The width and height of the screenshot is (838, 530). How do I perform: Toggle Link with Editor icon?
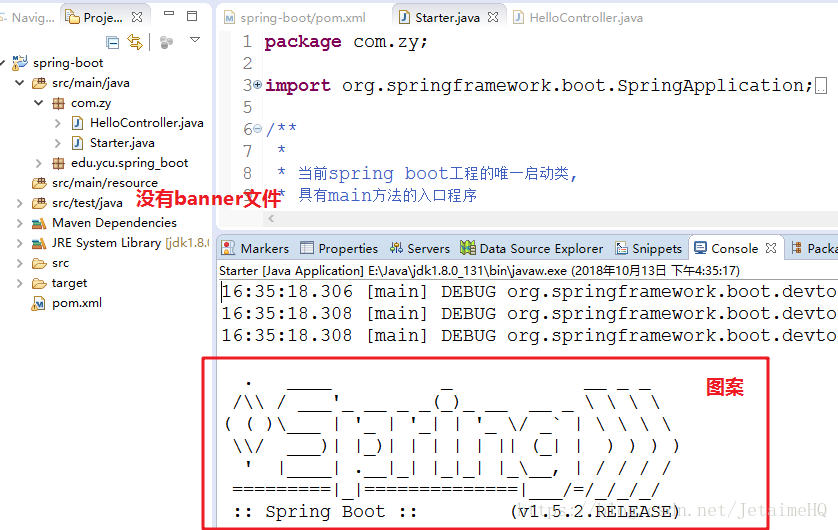point(135,42)
